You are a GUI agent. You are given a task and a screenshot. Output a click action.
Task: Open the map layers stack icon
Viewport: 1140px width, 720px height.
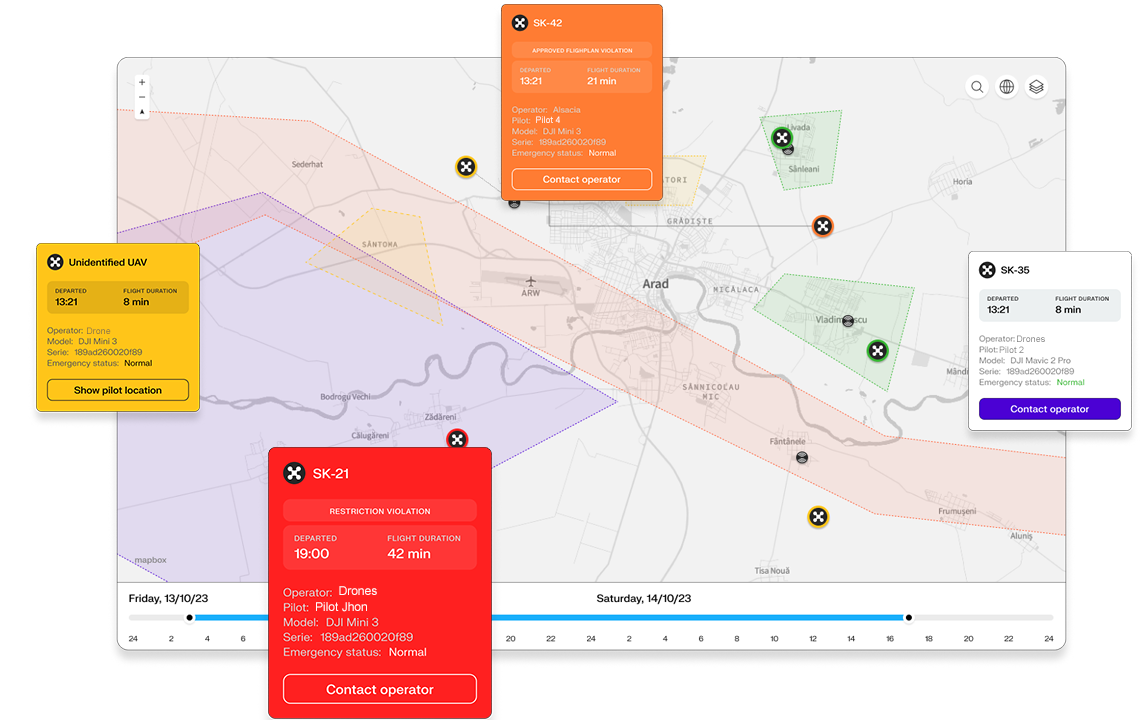[x=1036, y=87]
